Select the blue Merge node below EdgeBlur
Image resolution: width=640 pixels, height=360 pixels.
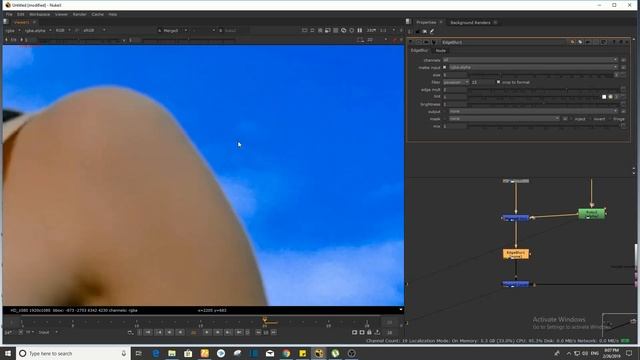pyautogui.click(x=516, y=284)
